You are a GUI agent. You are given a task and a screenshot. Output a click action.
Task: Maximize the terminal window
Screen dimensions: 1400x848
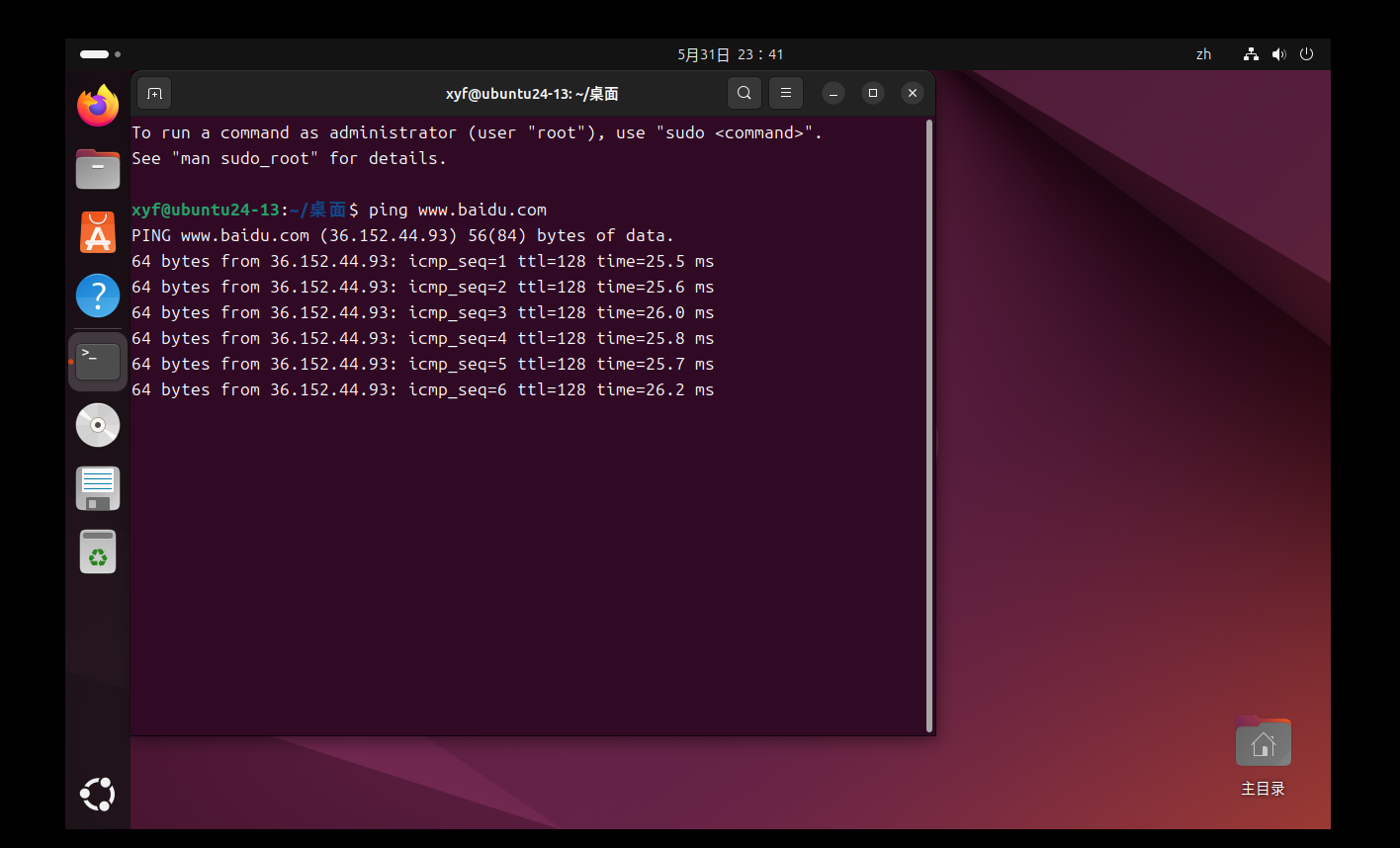(x=873, y=93)
